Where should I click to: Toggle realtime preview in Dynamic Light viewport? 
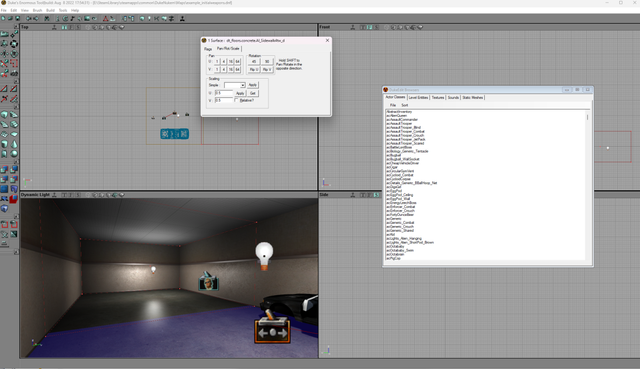pyautogui.click(x=54, y=195)
